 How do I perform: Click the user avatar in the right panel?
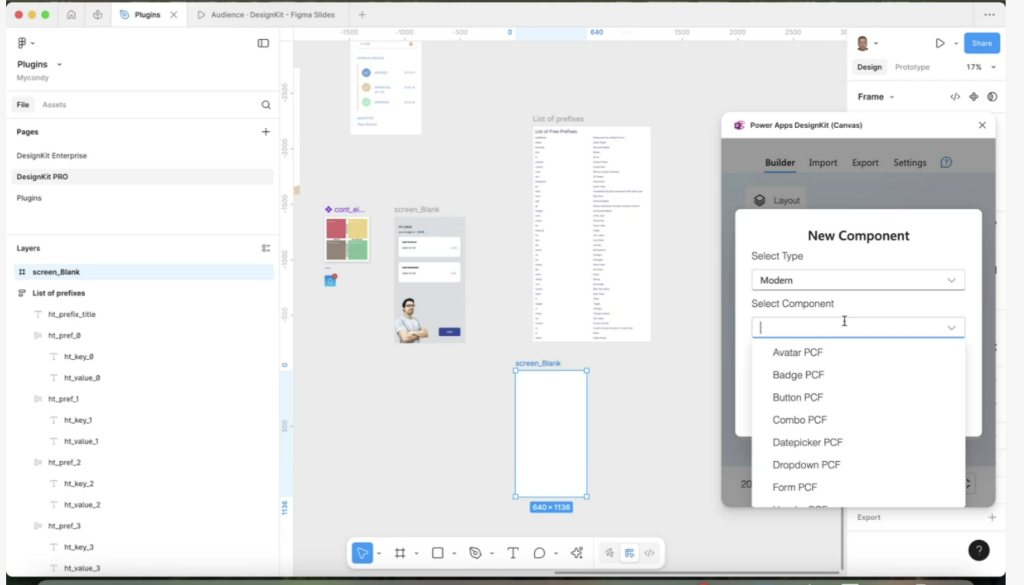point(863,43)
